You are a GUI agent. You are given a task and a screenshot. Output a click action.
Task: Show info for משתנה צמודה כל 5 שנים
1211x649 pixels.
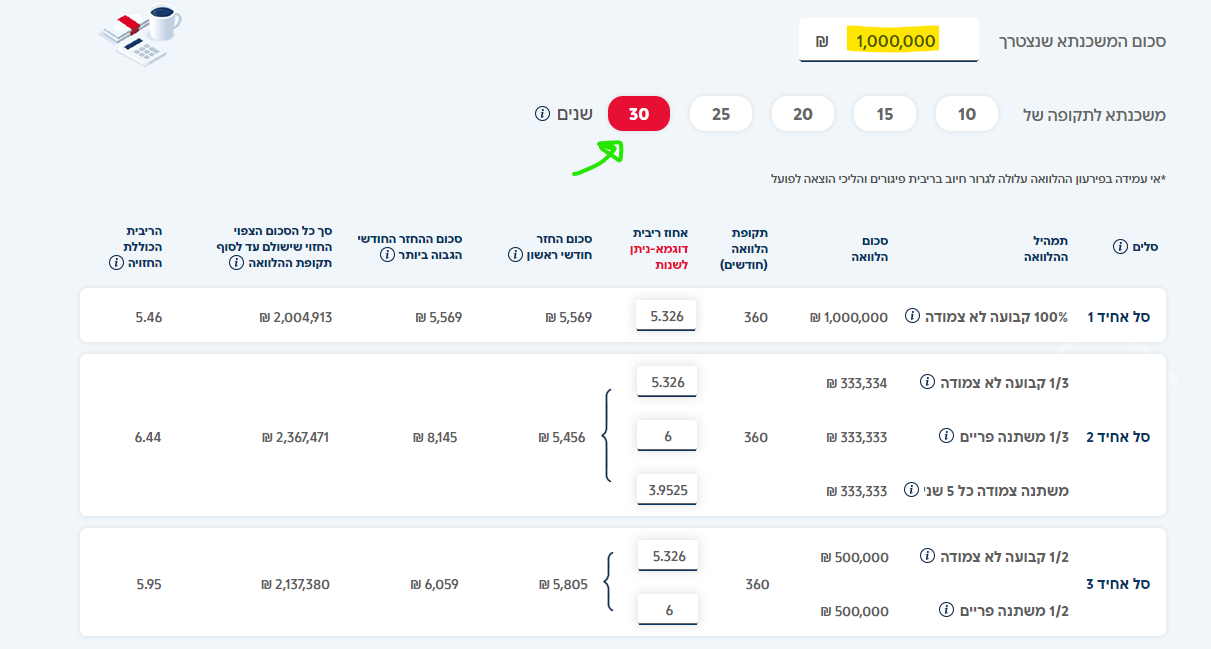pyautogui.click(x=911, y=490)
